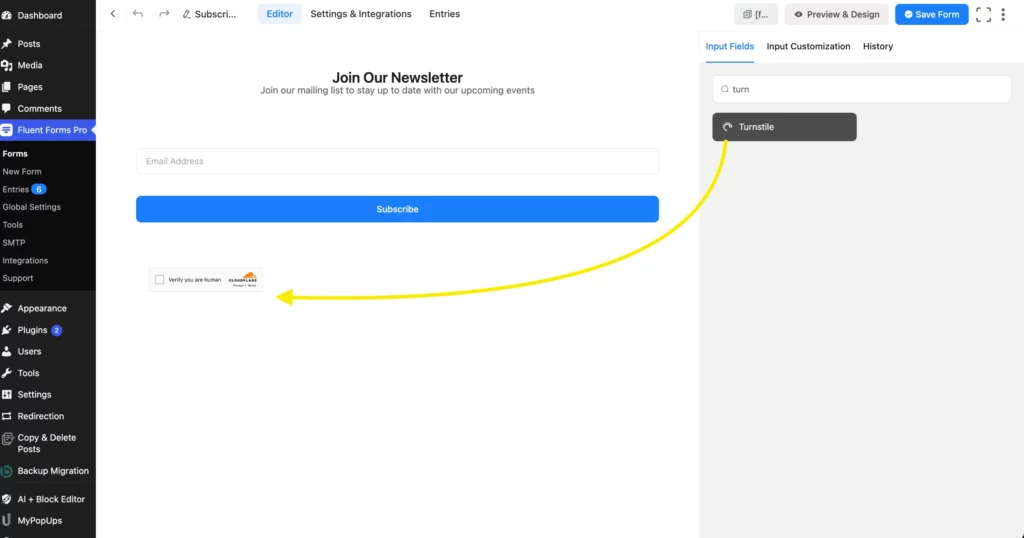Open the History tab

click(x=878, y=46)
